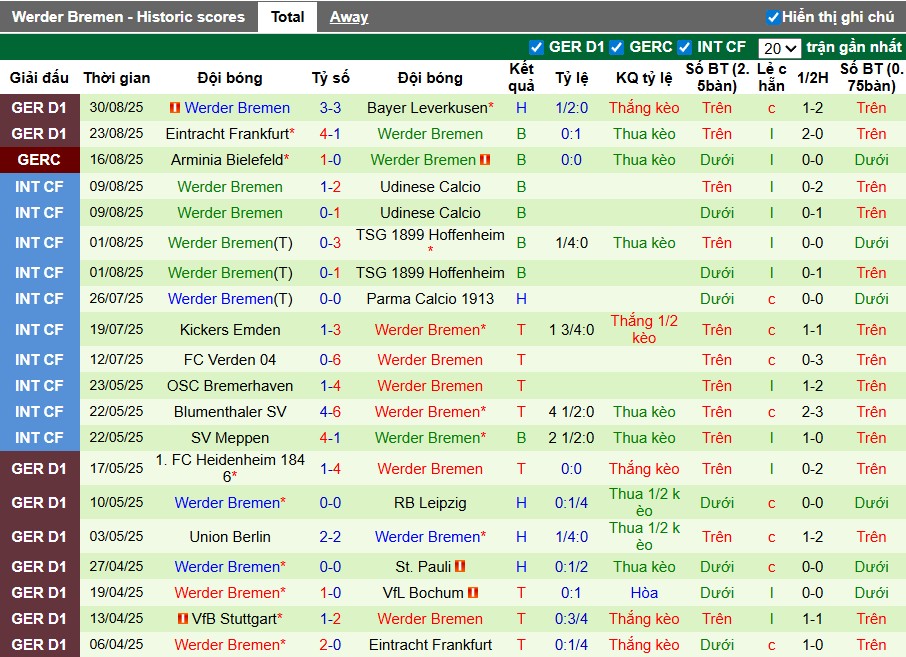Click the red badge next to Werder Bremen in the Arminia Bielefeld row
Image resolution: width=906 pixels, height=657 pixels.
point(485,160)
